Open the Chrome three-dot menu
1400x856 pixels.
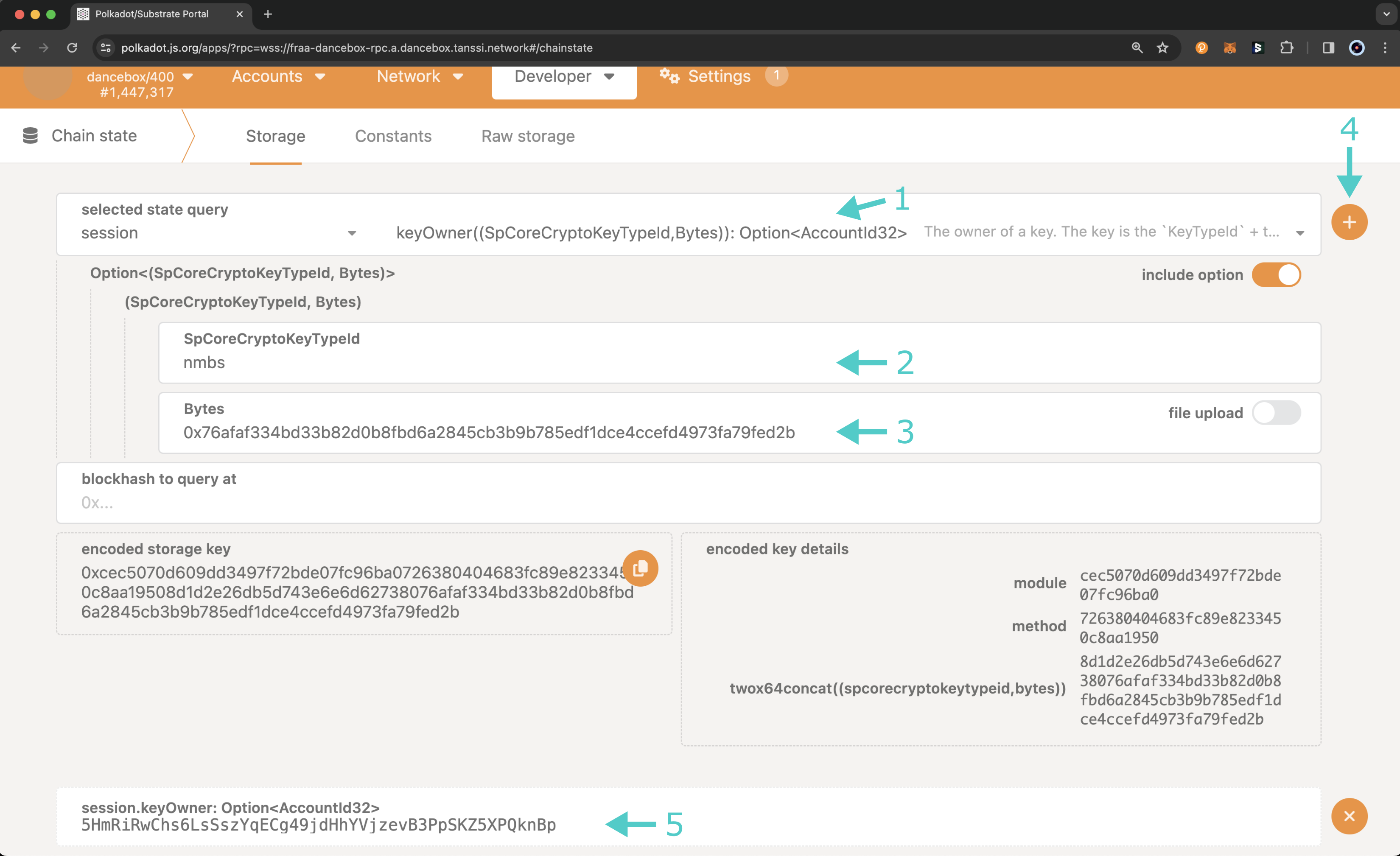(x=1385, y=48)
